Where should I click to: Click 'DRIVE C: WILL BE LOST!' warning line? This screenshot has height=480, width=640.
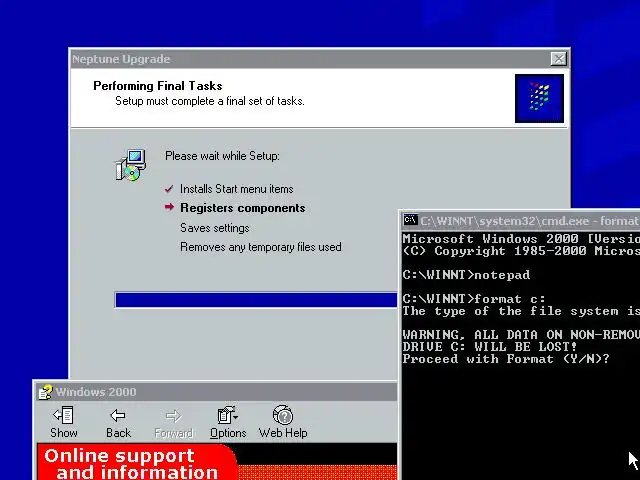[489, 347]
